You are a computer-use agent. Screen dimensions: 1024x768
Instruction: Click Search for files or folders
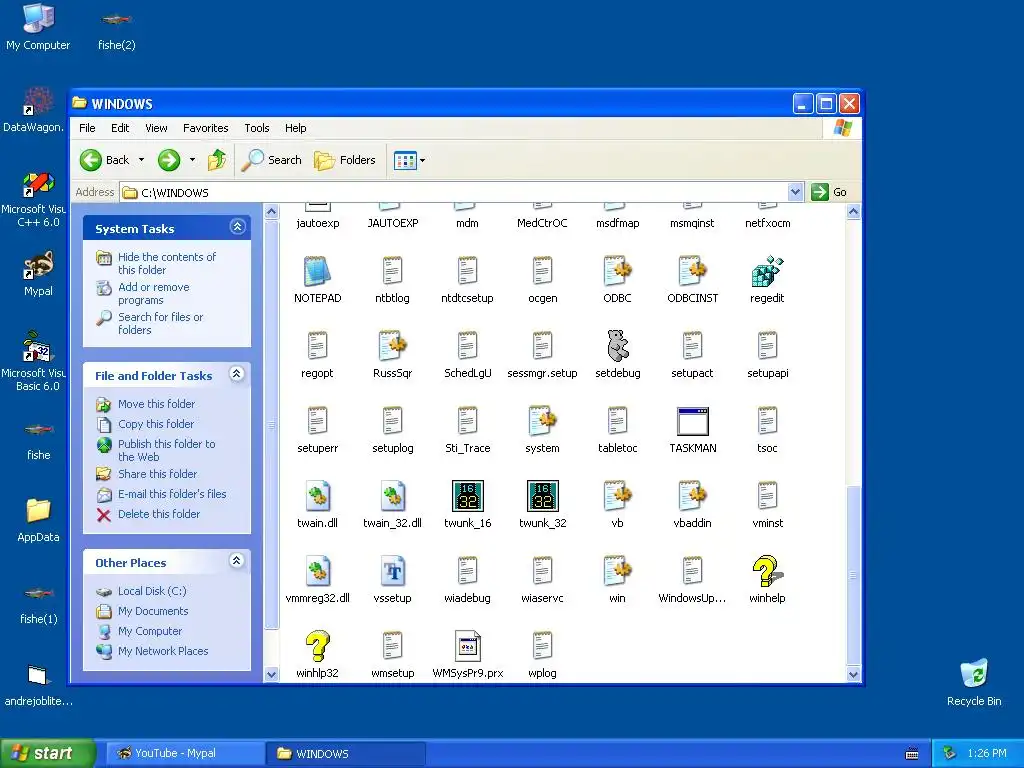pos(161,323)
